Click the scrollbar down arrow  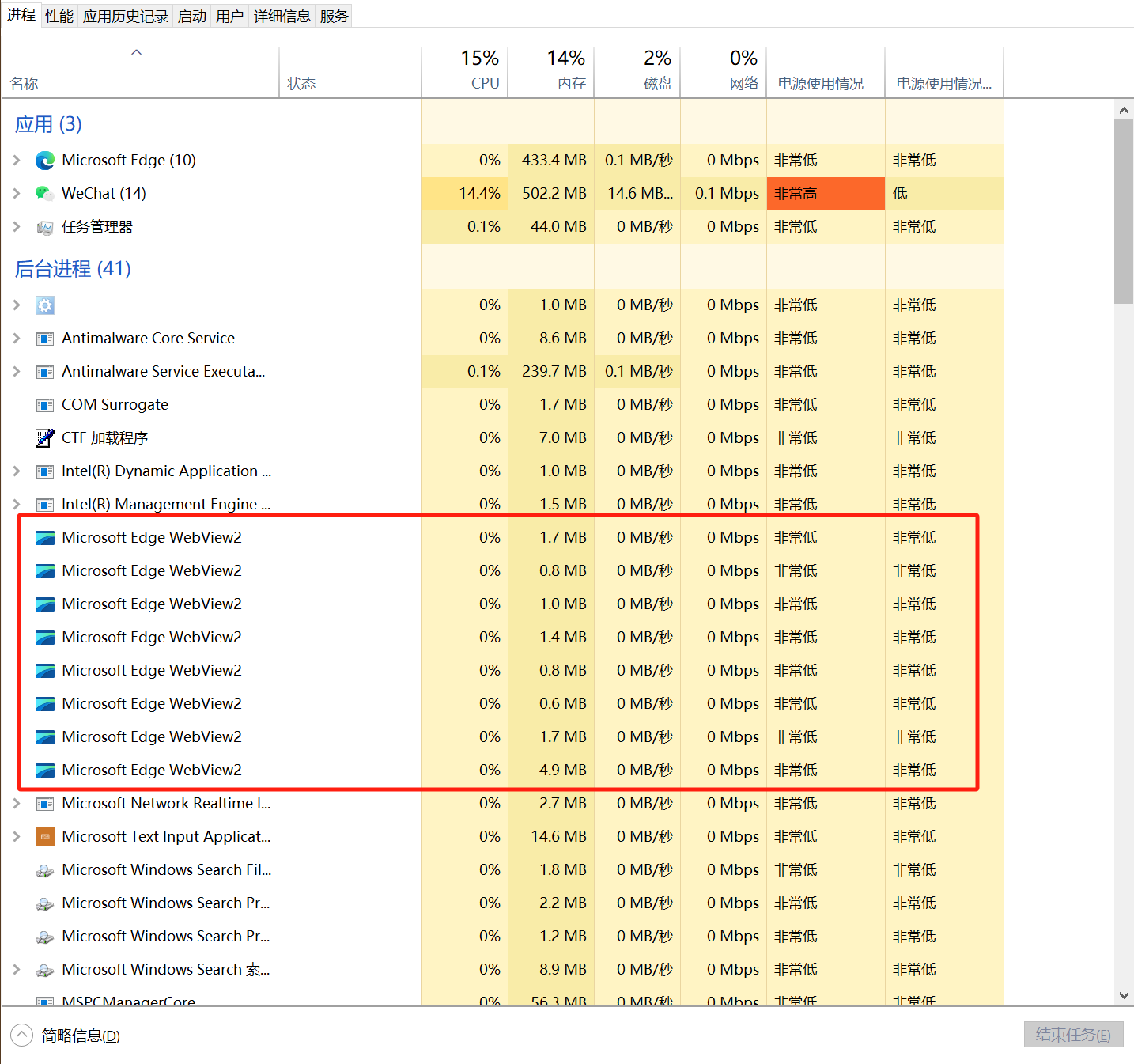(1124, 996)
